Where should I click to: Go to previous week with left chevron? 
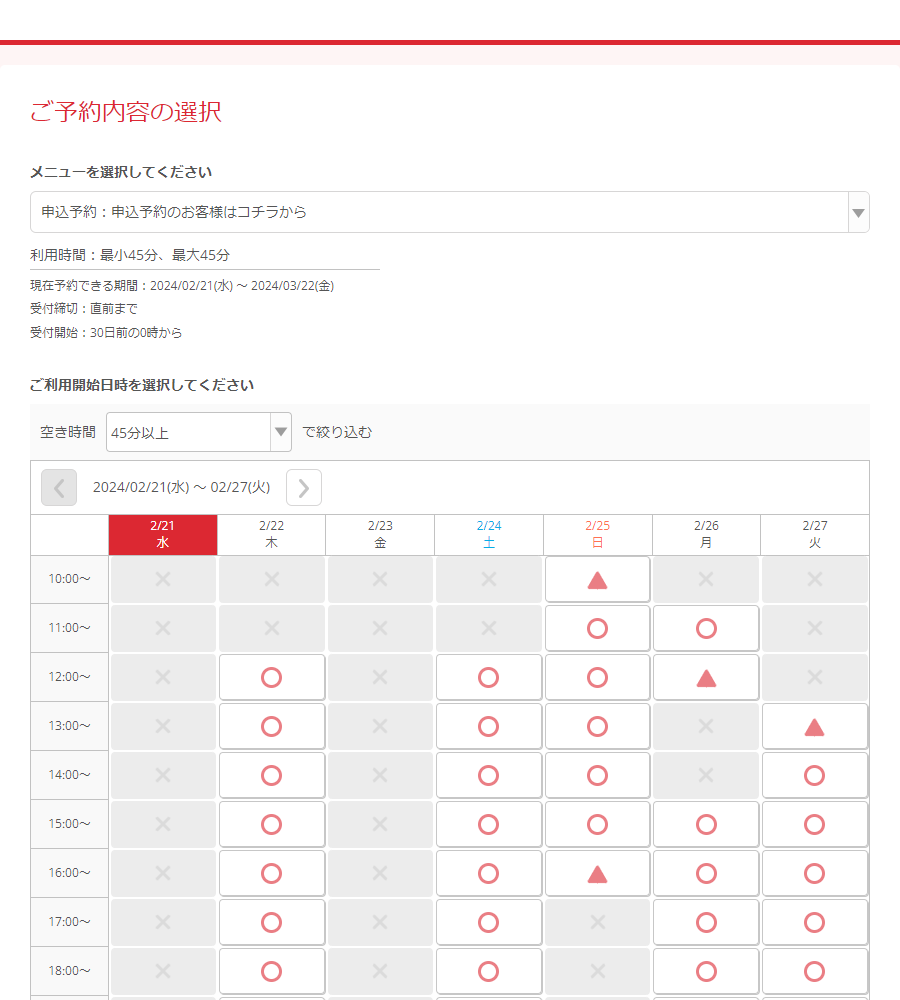click(59, 488)
